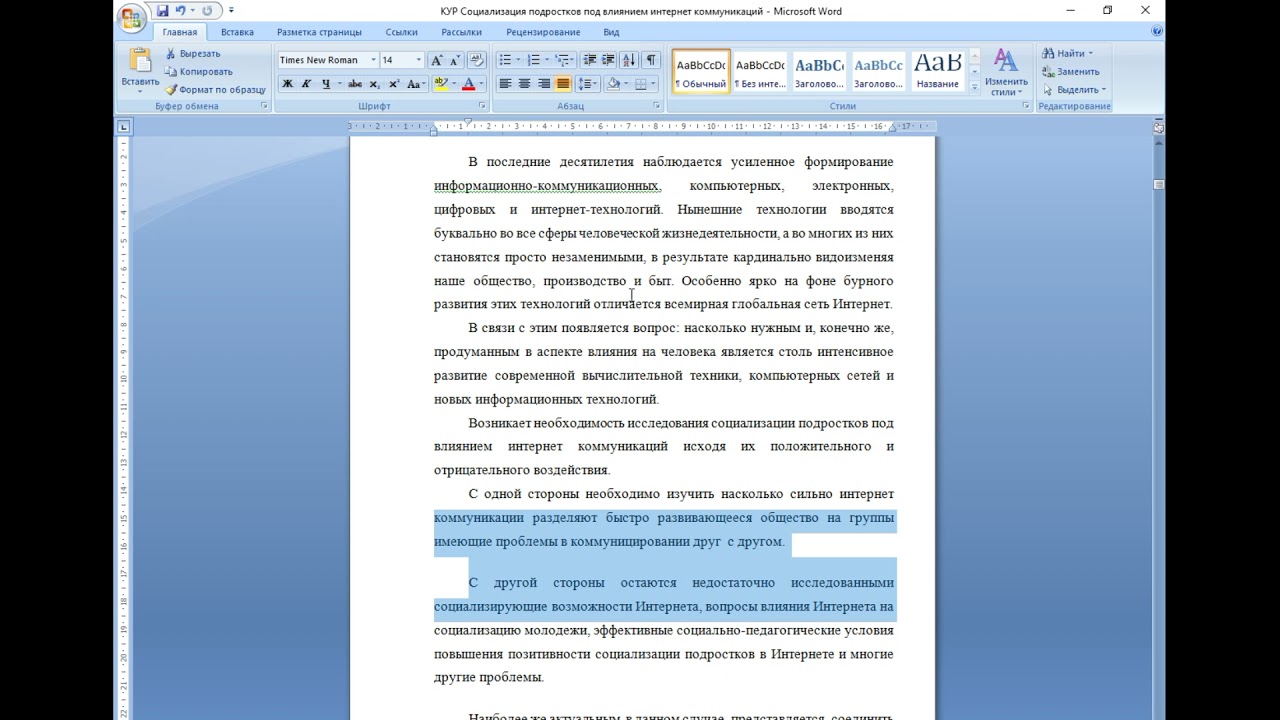1280x720 pixels.
Task: Open Абзац dialog launcher
Action: coord(657,106)
